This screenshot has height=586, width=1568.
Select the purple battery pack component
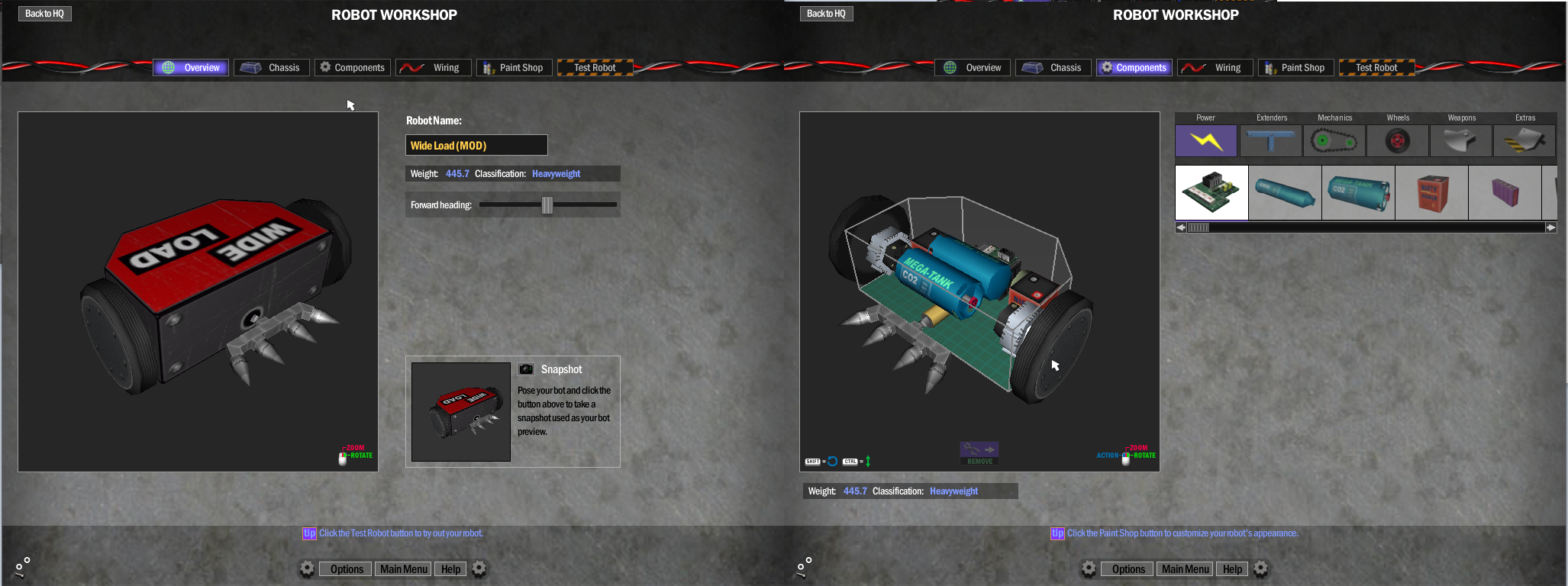(x=1505, y=193)
